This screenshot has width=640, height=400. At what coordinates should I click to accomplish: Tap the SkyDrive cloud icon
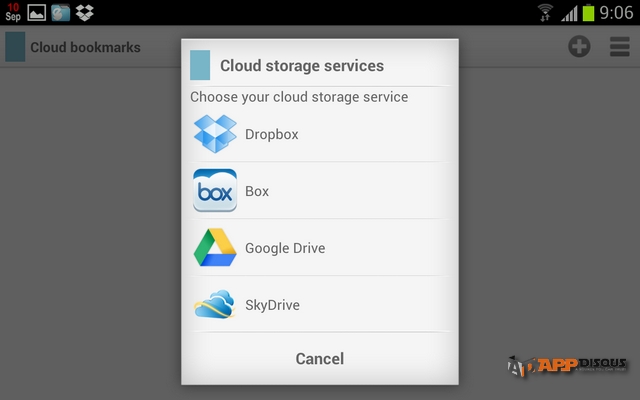click(215, 305)
